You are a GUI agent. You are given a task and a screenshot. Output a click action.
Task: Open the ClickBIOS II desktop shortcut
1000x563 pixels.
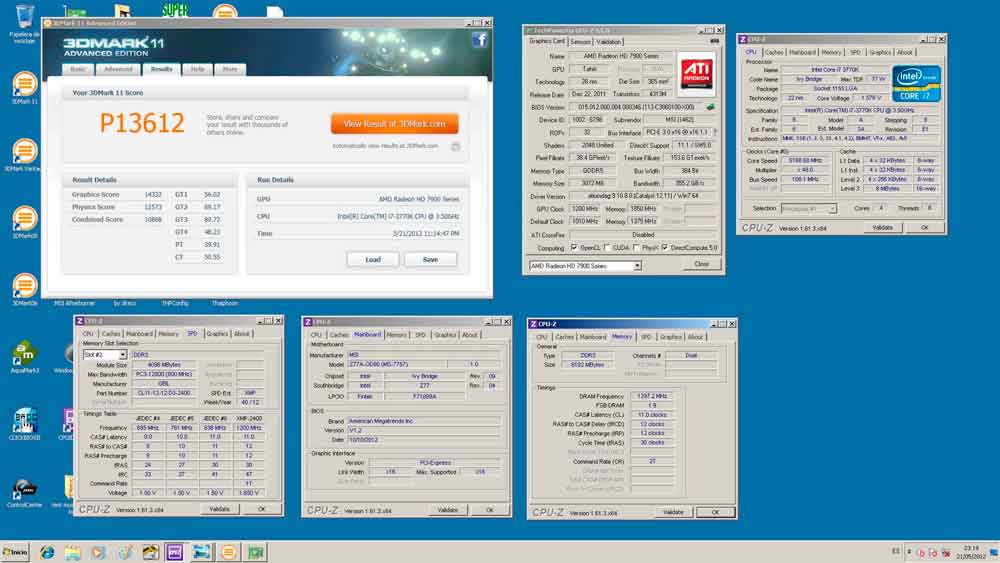(x=24, y=423)
